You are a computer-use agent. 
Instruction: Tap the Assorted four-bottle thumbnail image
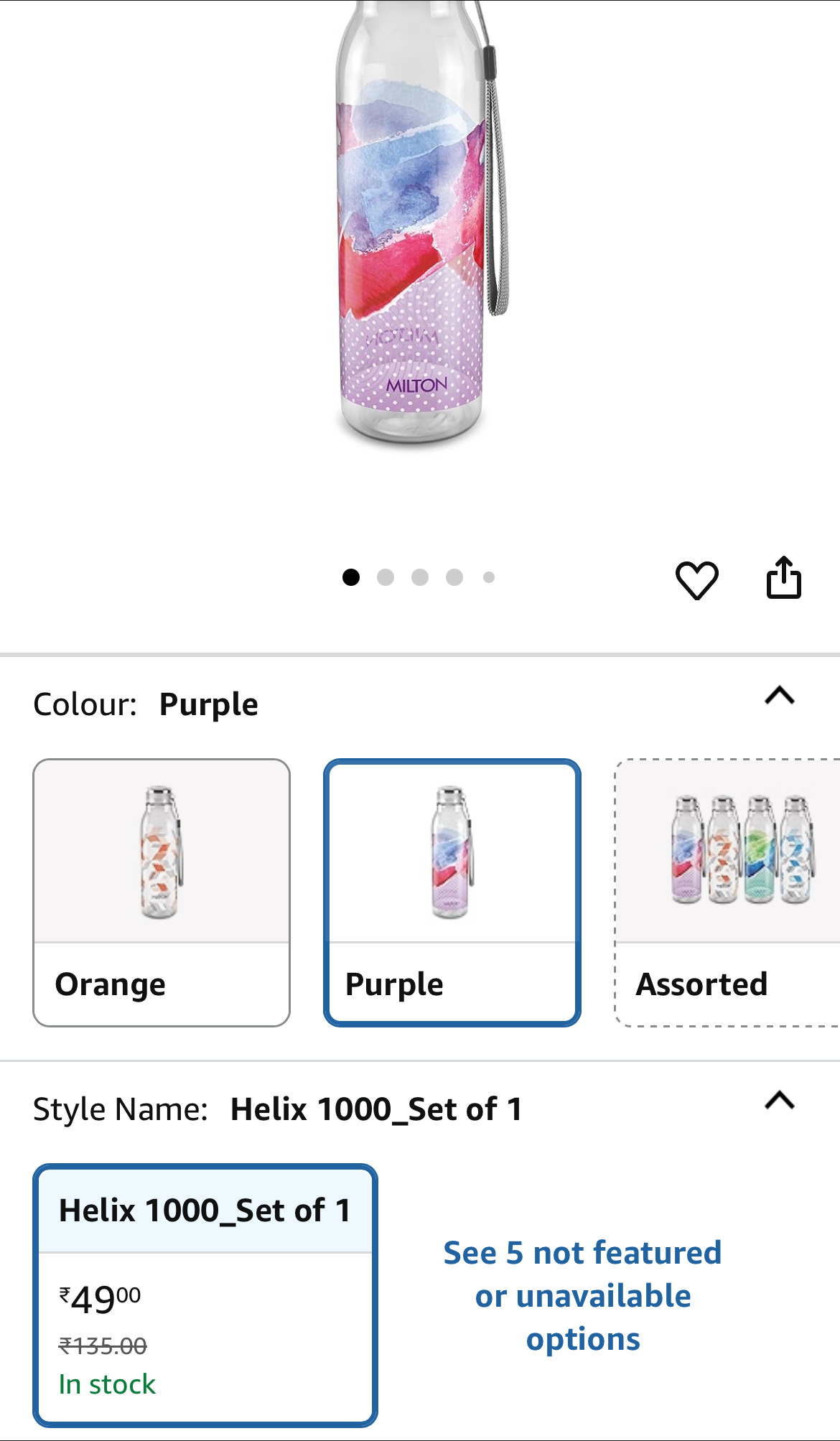click(742, 851)
